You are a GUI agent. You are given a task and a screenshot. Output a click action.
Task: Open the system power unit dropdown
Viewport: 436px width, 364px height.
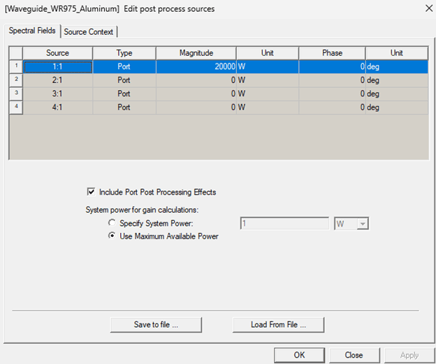click(x=351, y=224)
